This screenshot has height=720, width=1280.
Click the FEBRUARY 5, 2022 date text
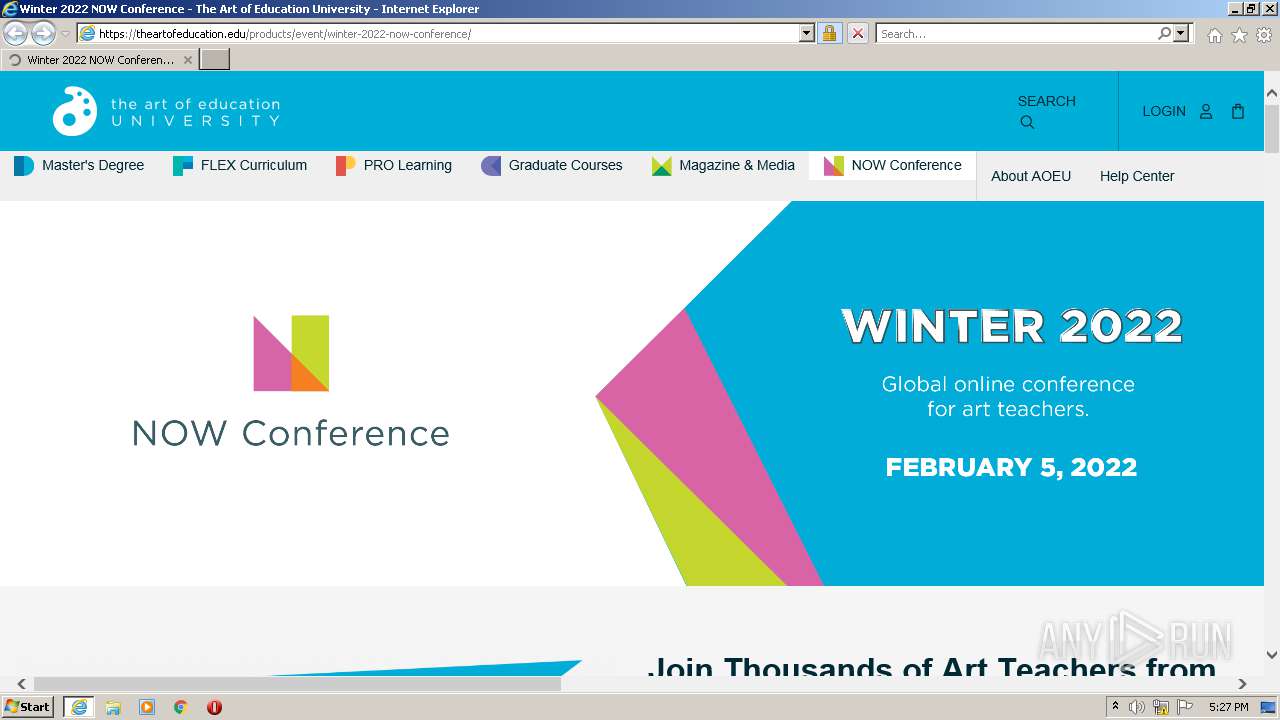pos(1011,467)
